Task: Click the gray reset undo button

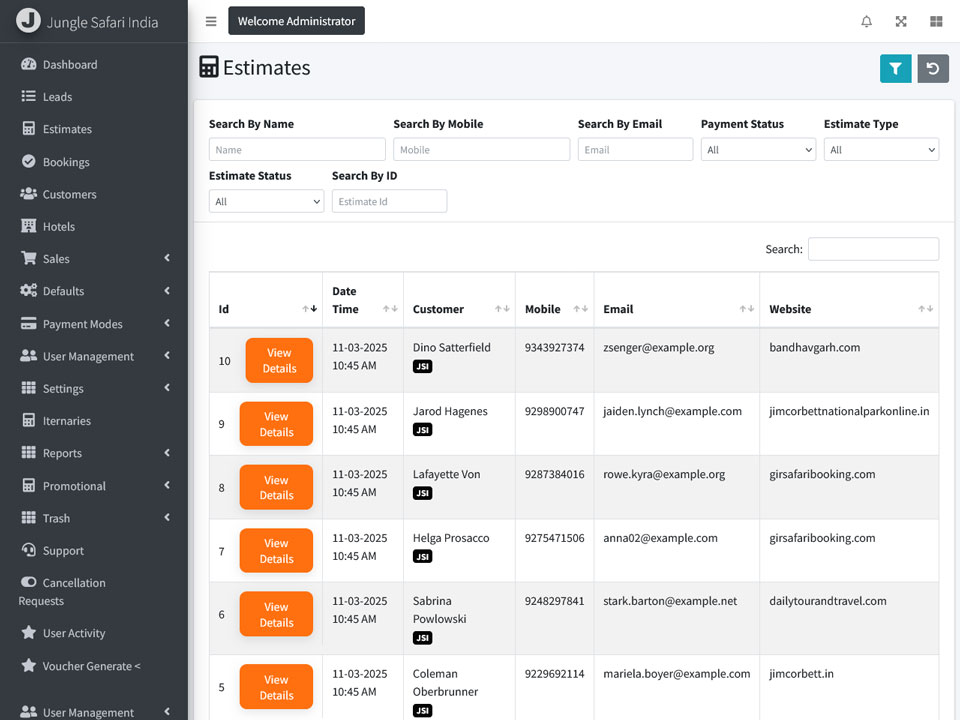Action: point(932,69)
